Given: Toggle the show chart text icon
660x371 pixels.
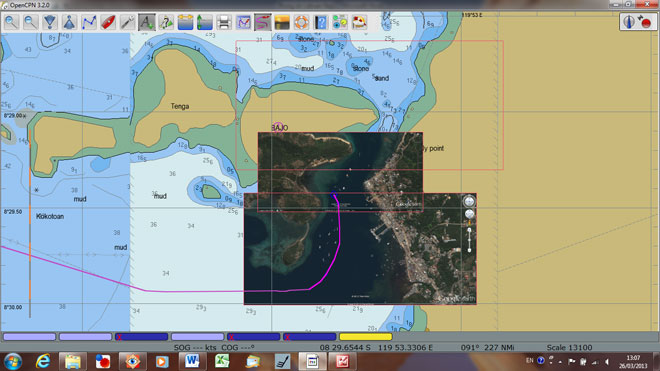Looking at the screenshot, I should click(146, 22).
